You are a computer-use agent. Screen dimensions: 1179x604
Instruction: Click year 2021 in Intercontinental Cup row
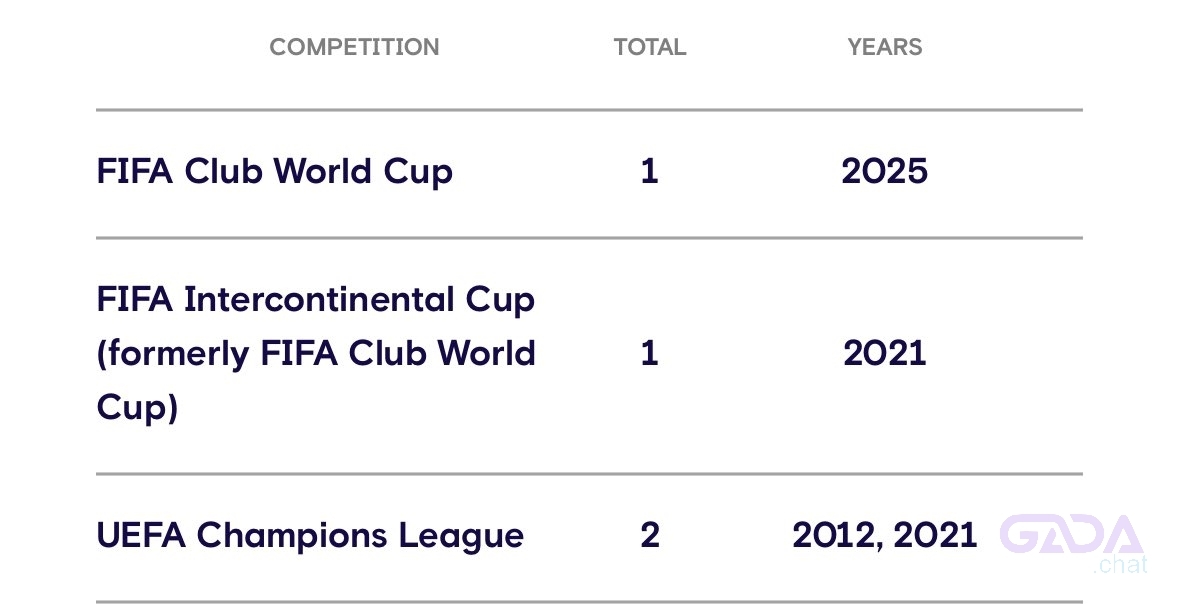click(x=884, y=353)
